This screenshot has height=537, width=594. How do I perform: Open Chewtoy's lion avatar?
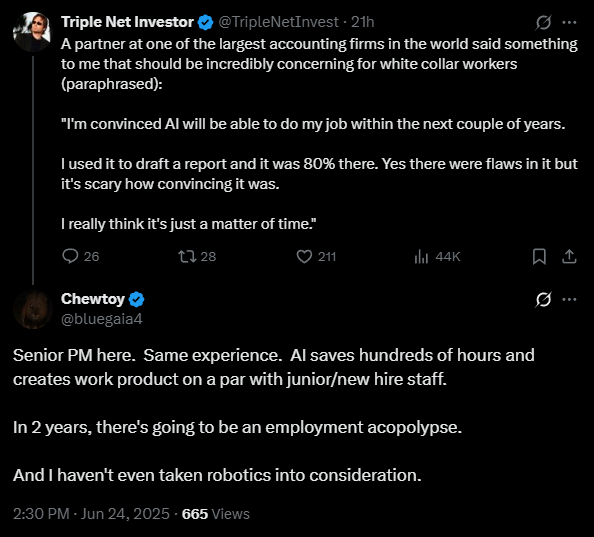tap(33, 309)
